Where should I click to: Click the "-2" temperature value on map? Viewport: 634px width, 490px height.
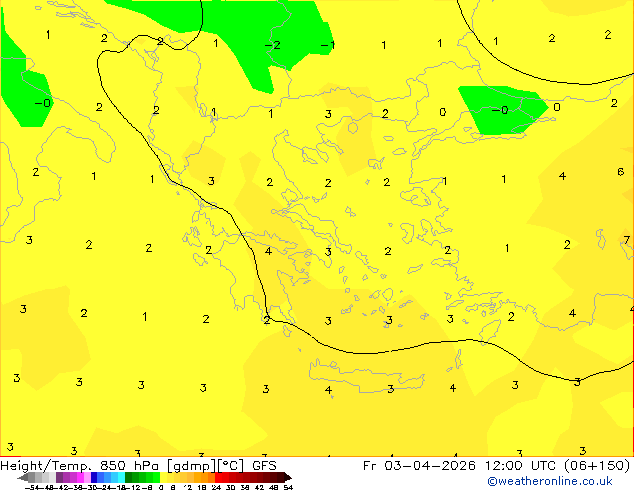click(273, 45)
